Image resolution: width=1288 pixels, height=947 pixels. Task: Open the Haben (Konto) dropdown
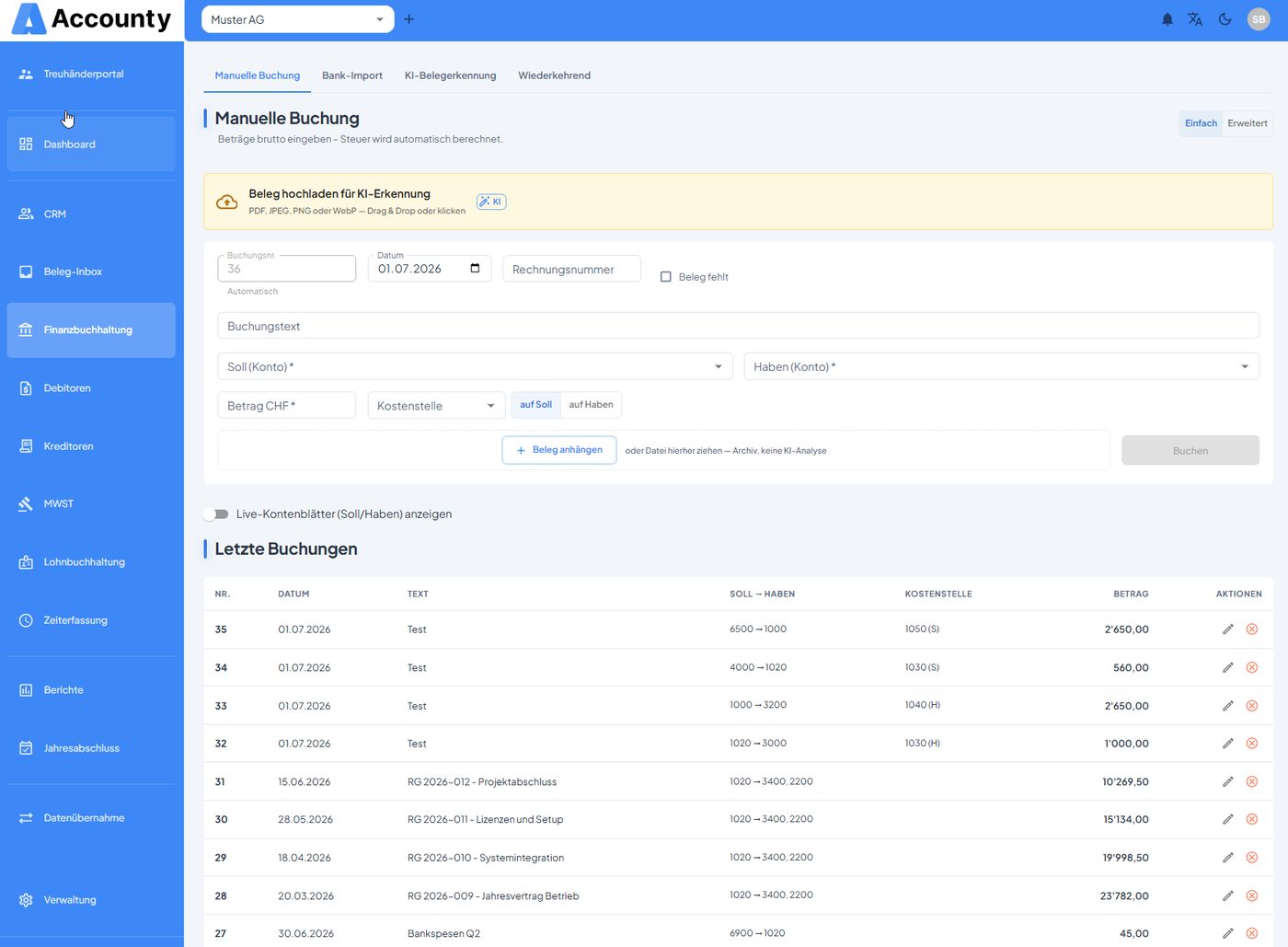[1001, 366]
